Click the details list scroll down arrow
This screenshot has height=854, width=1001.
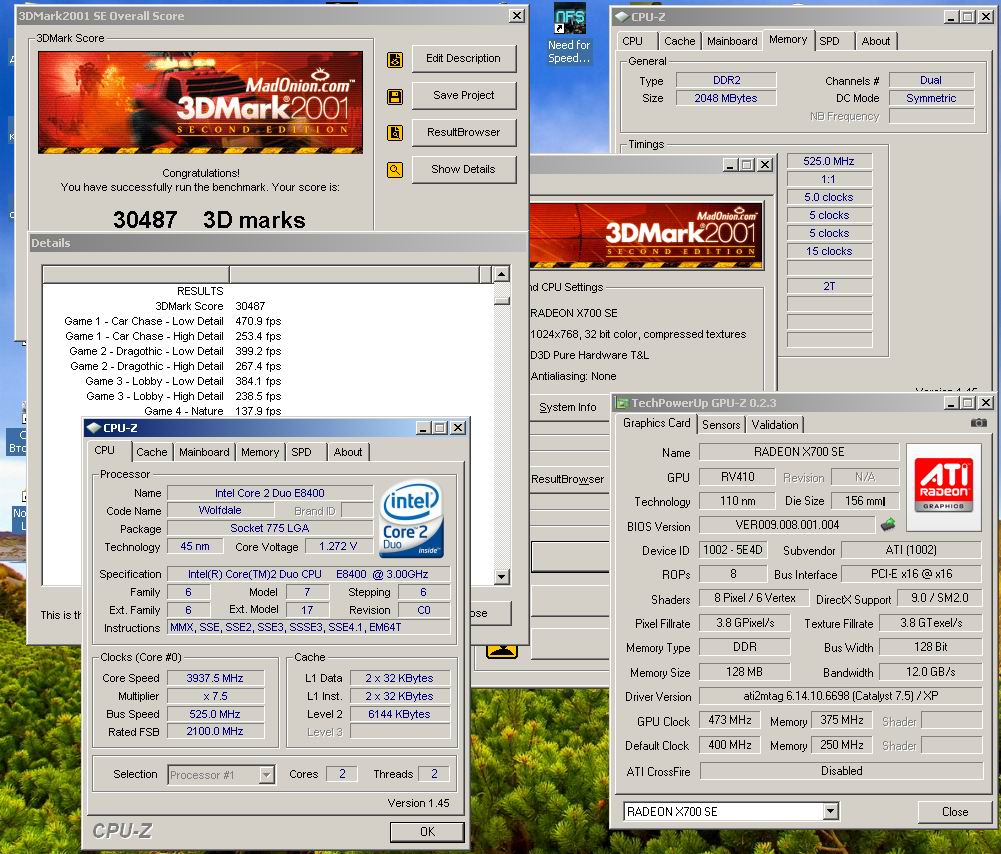pyautogui.click(x=502, y=577)
